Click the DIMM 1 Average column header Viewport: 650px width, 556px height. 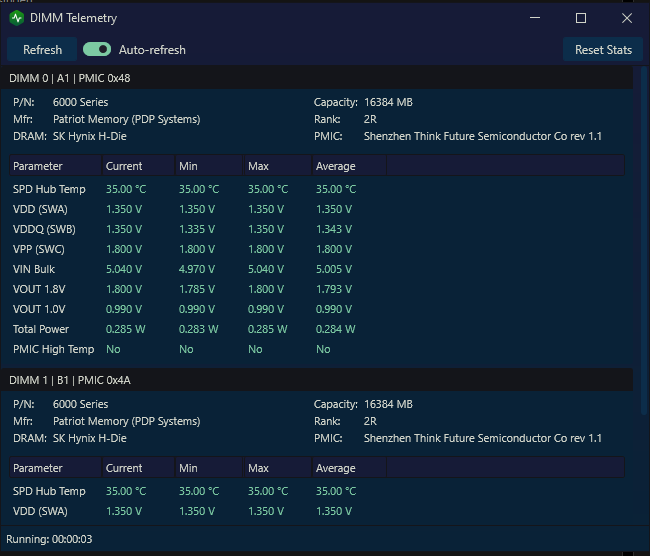pos(349,468)
